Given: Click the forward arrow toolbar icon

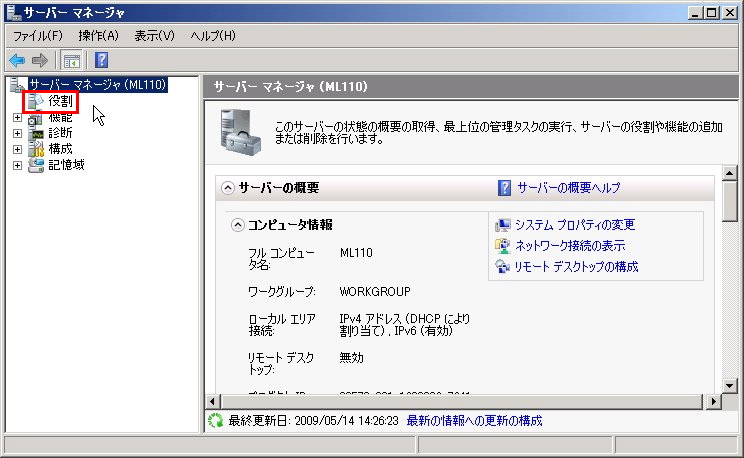Looking at the screenshot, I should [x=39, y=60].
